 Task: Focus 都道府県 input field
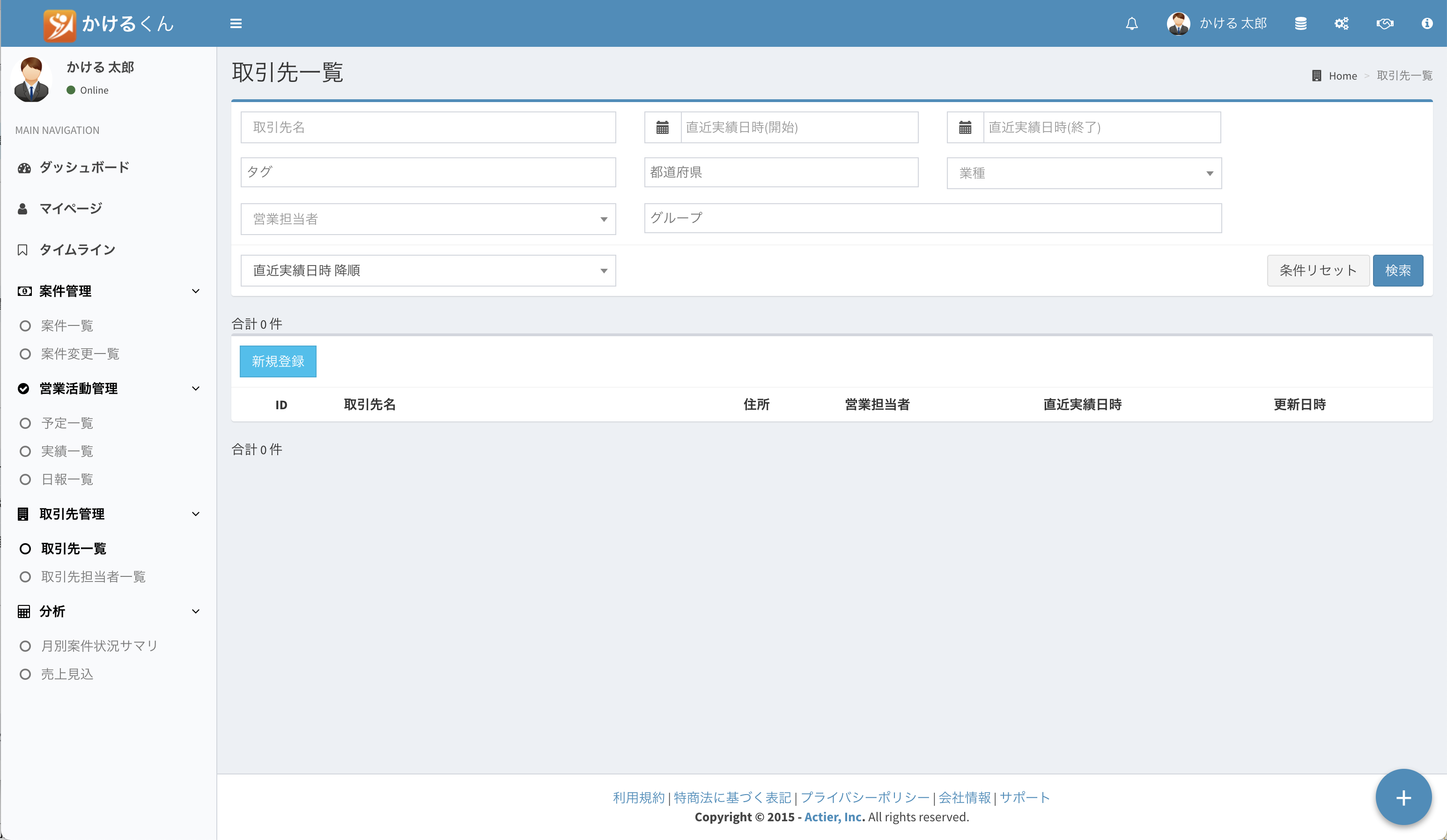click(x=781, y=172)
